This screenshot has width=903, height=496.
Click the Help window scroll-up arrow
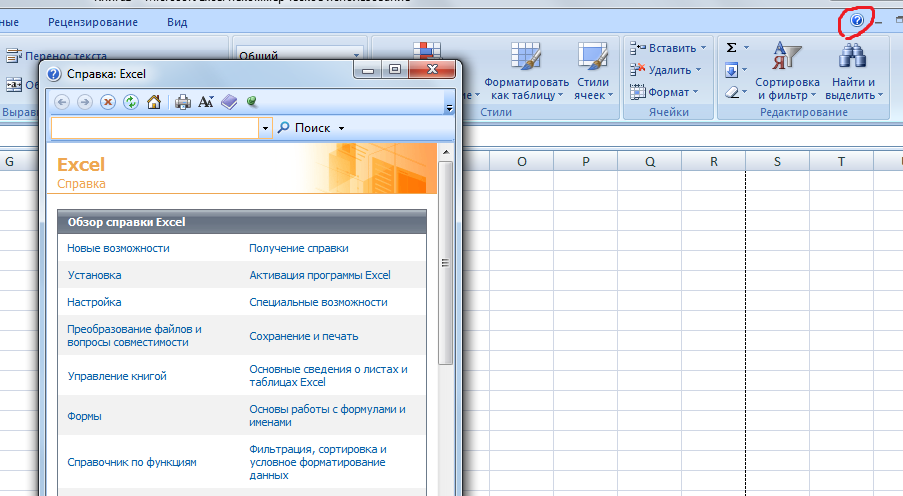445,153
